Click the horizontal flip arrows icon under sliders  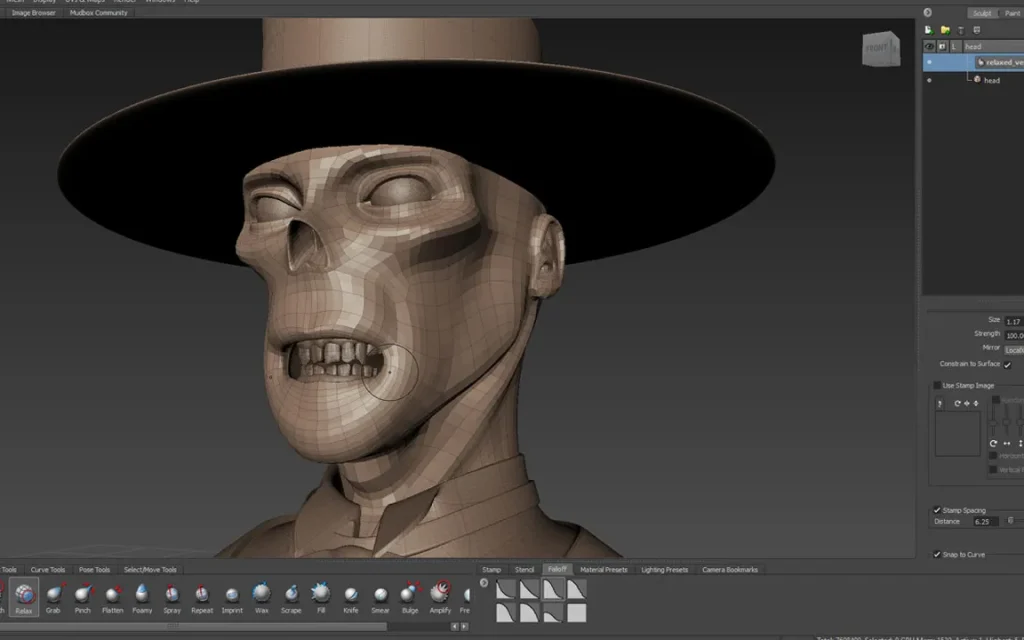coord(1007,443)
